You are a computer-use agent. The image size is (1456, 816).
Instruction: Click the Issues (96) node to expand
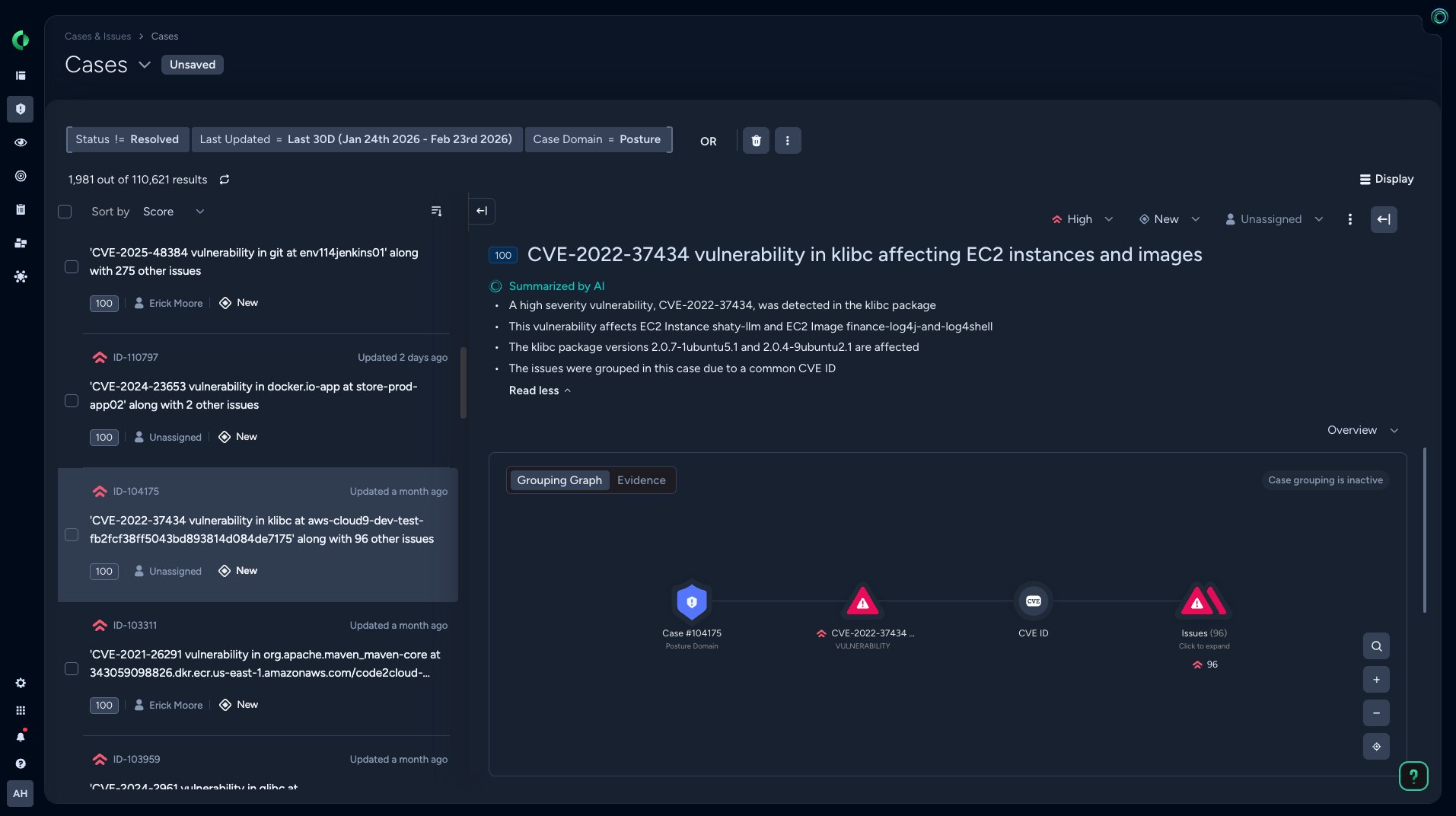coord(1203,602)
